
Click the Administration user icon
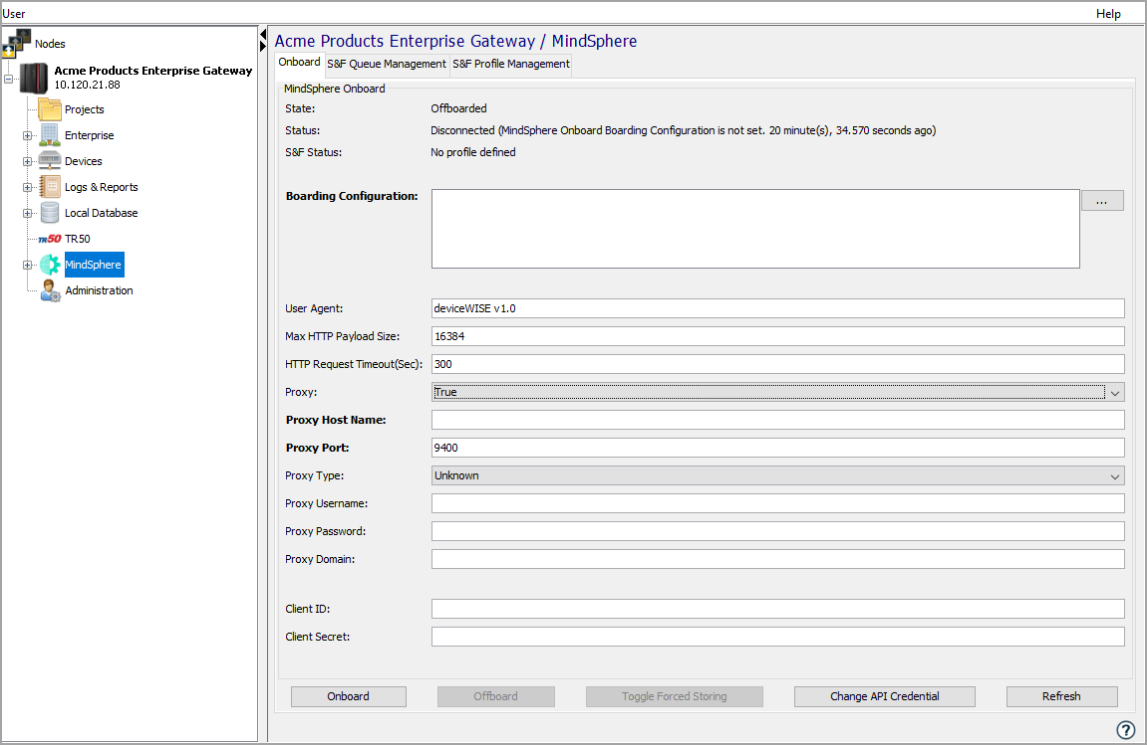pos(50,291)
